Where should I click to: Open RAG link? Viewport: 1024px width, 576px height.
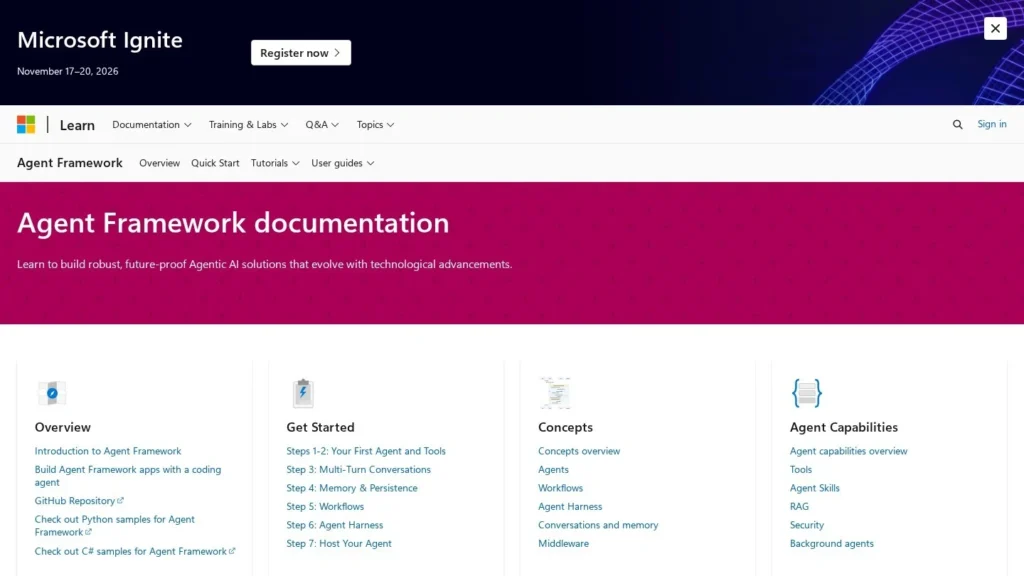(x=799, y=506)
